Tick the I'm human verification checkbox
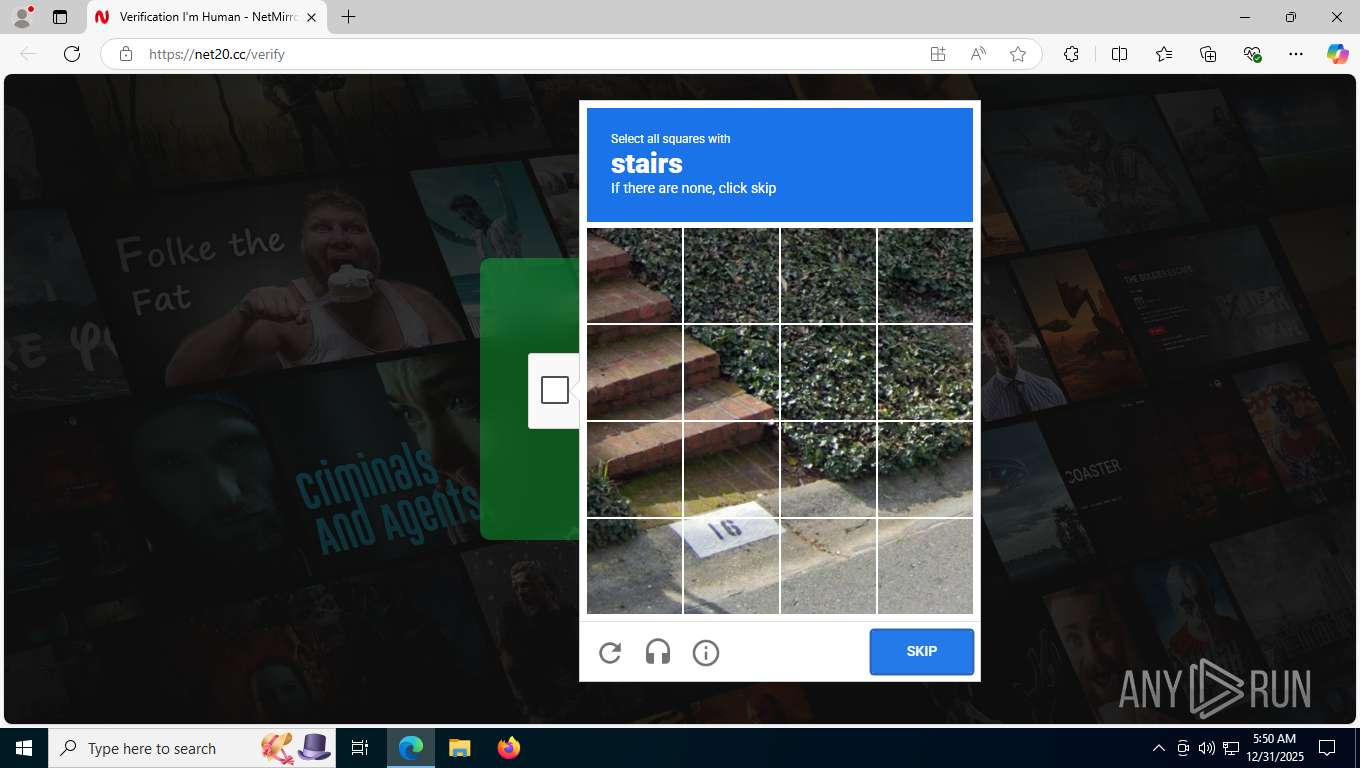The width and height of the screenshot is (1360, 768). [x=555, y=390]
